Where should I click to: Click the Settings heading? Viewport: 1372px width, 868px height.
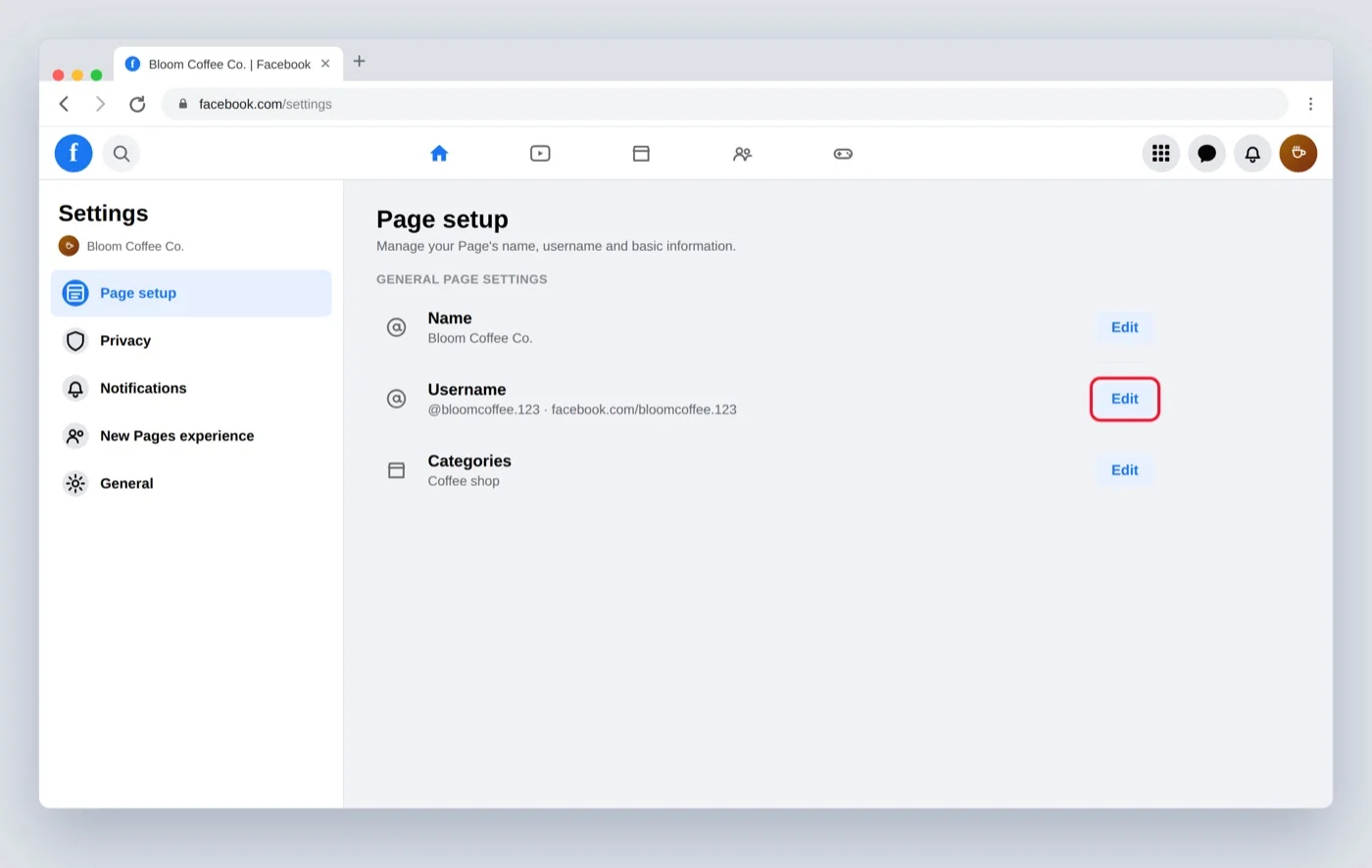pyautogui.click(x=103, y=214)
